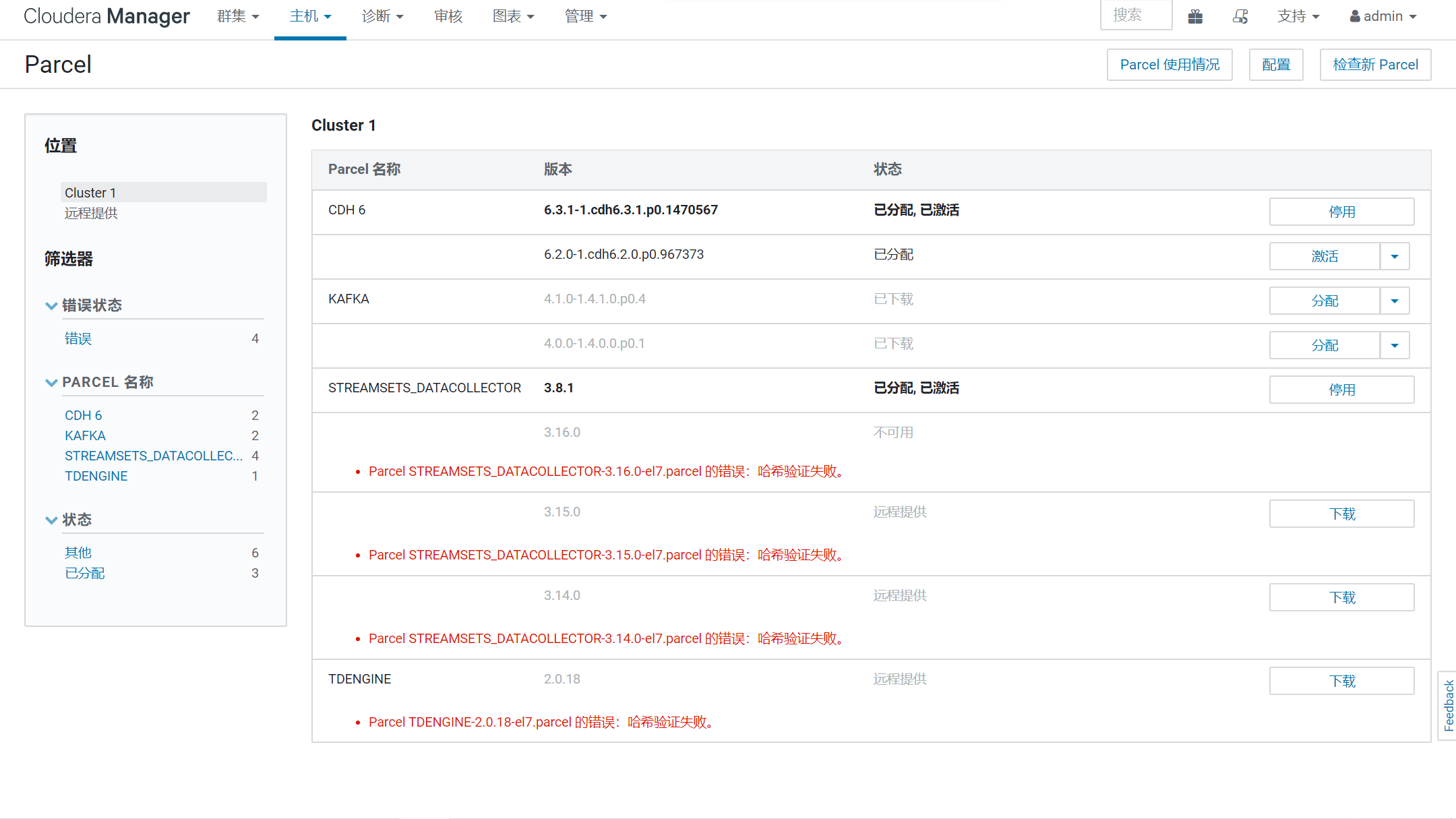Screen dimensions: 1456x819
Task: Open the 管理 menu
Action: (x=585, y=16)
